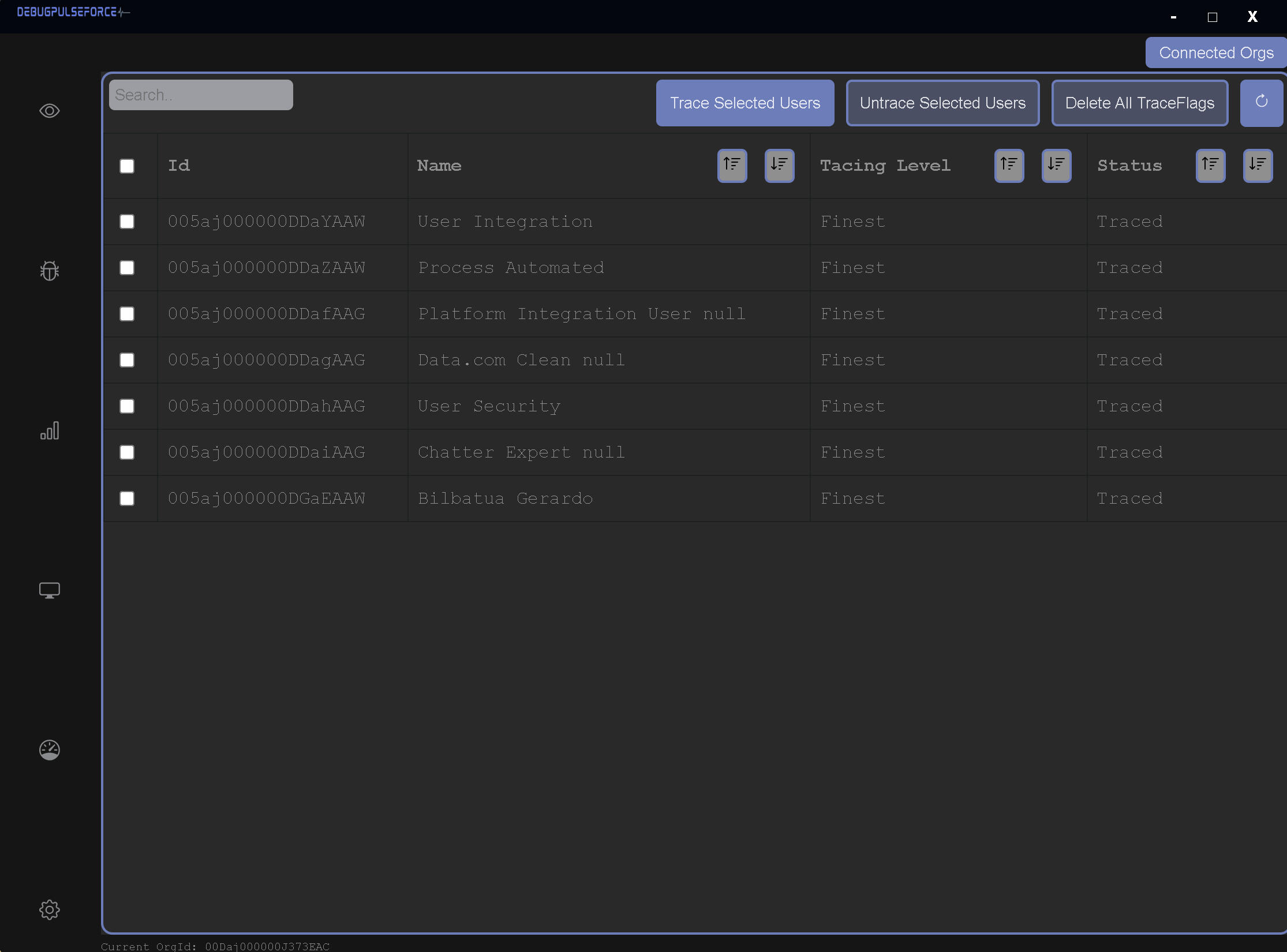
Task: Click Trace Selected Users button
Action: pos(744,103)
